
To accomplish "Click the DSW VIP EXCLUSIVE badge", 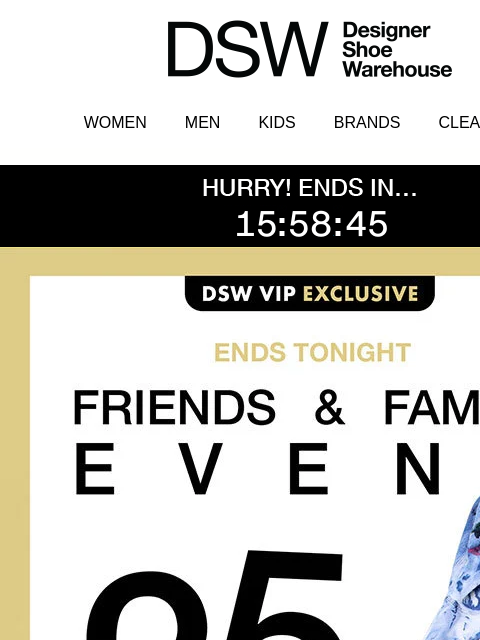I will tap(310, 293).
